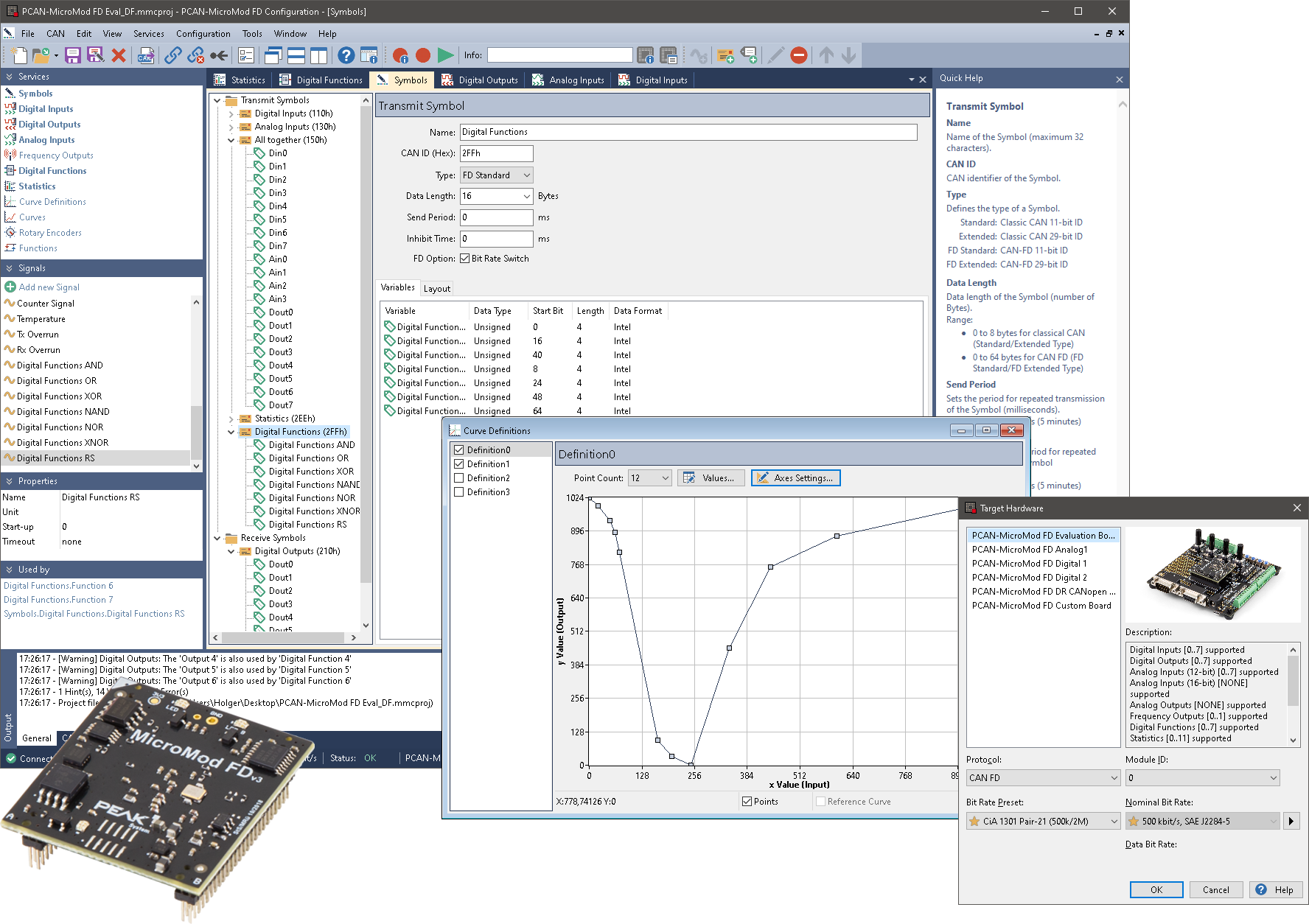
Task: Collapse the All together (150h) tree node
Action: (x=231, y=140)
